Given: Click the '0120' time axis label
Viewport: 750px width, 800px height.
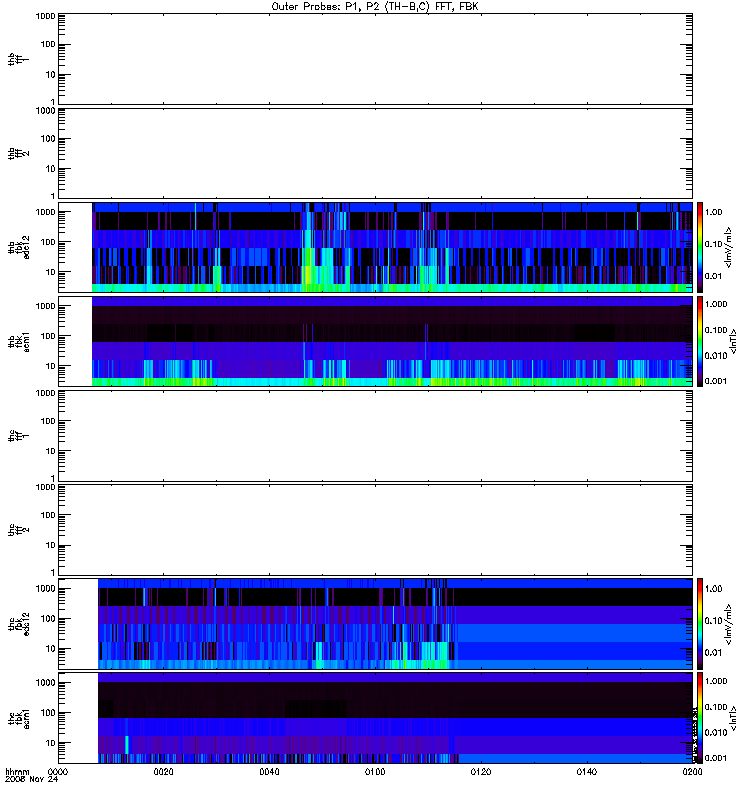Looking at the screenshot, I should (481, 772).
